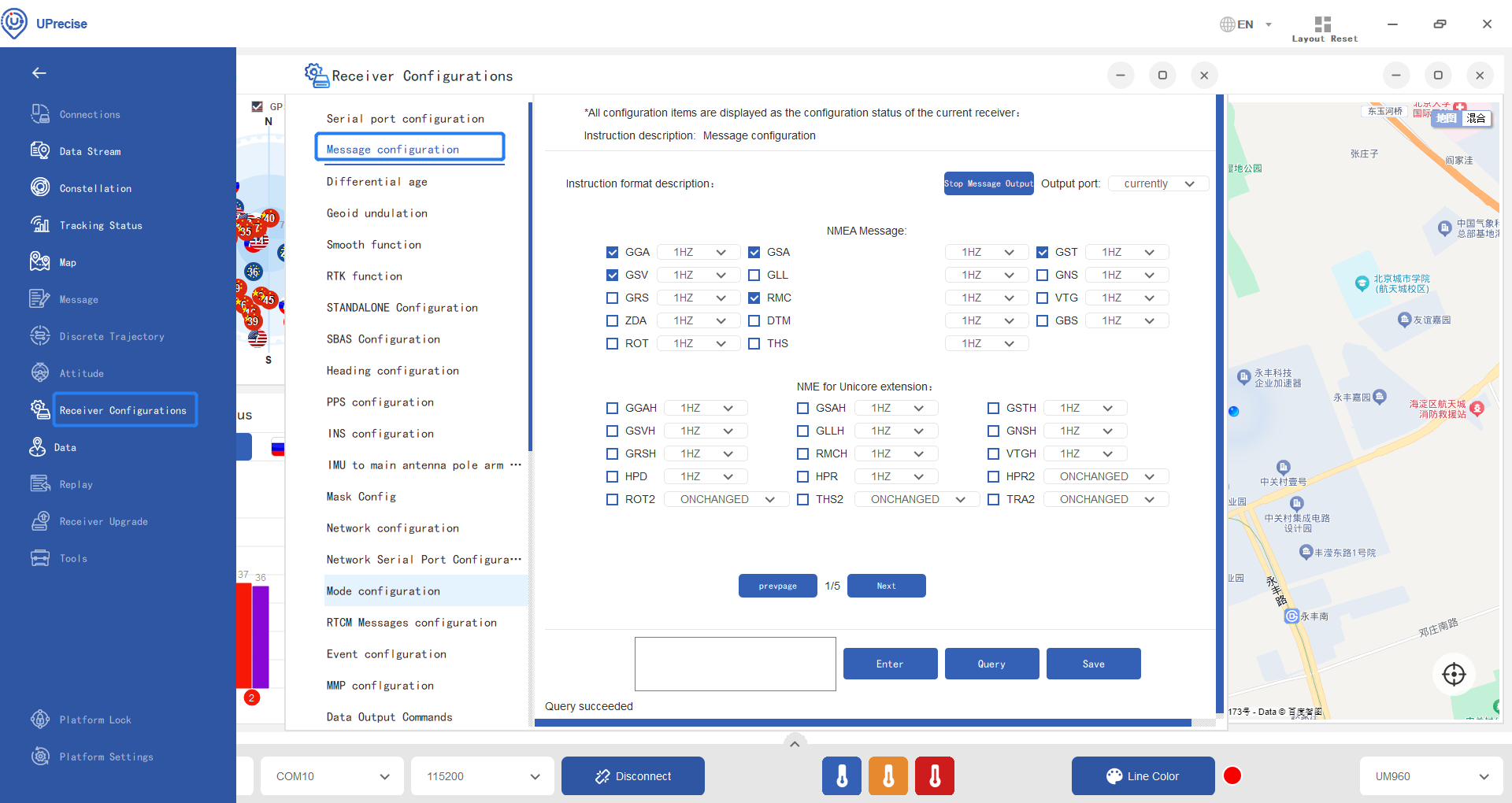Screen dimensions: 1512x803
Task: Click the blue thermometer icon
Action: [842, 776]
